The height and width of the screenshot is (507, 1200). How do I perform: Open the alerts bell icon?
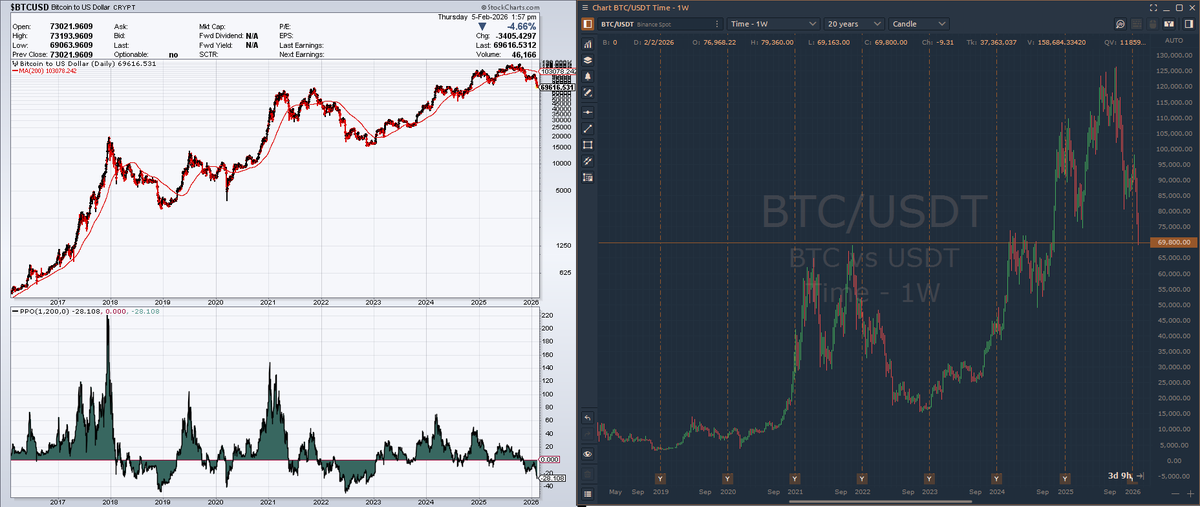[588, 75]
